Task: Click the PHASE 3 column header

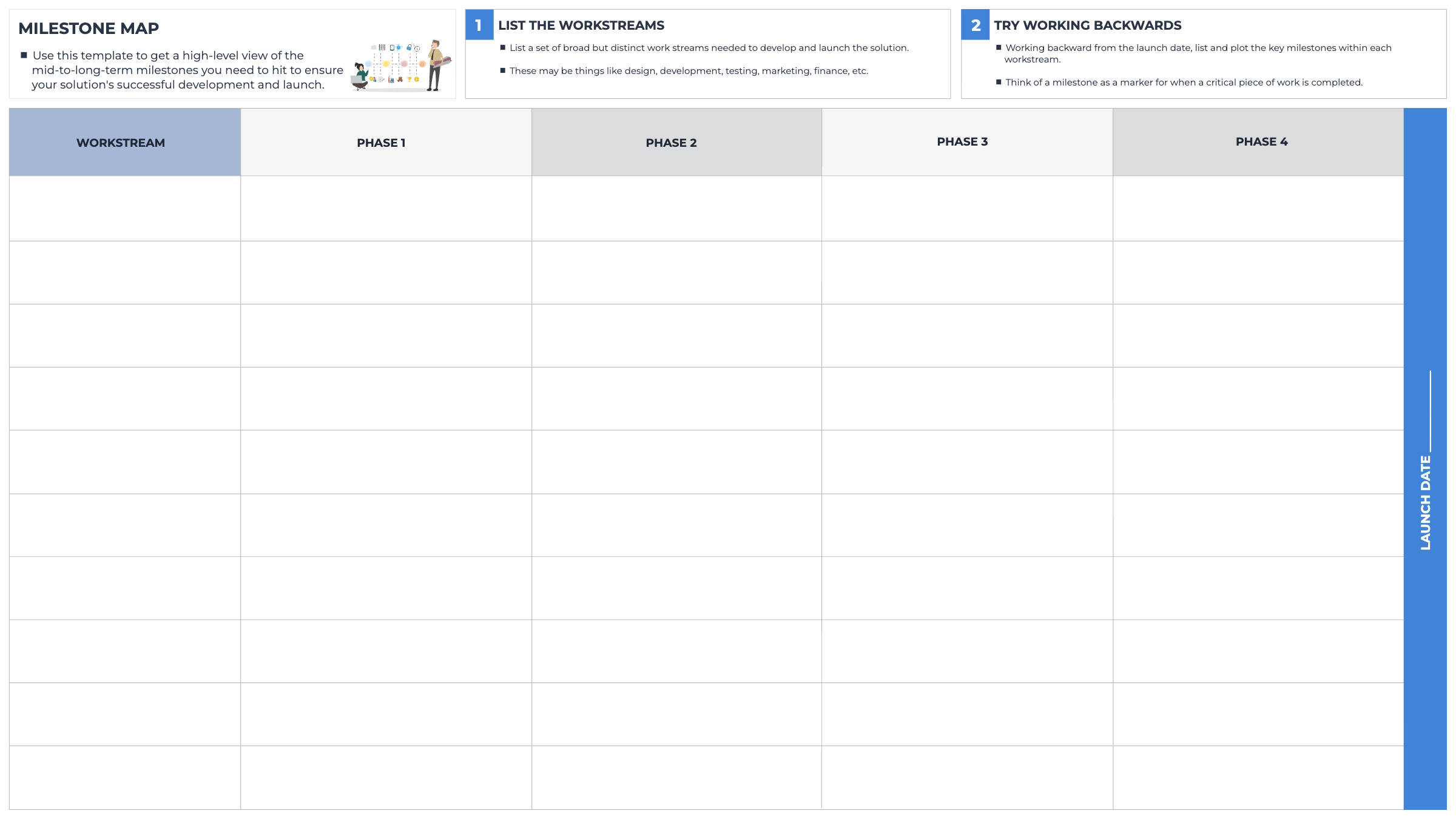Action: (x=967, y=143)
